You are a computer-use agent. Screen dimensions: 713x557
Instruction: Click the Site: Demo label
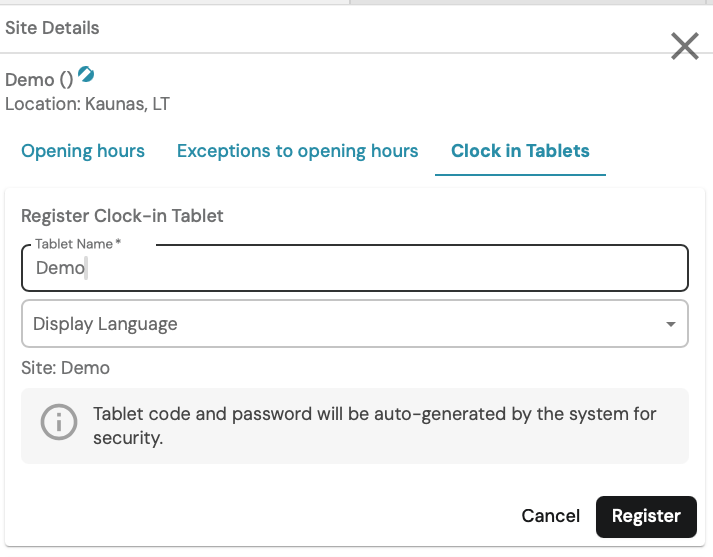pos(65,368)
